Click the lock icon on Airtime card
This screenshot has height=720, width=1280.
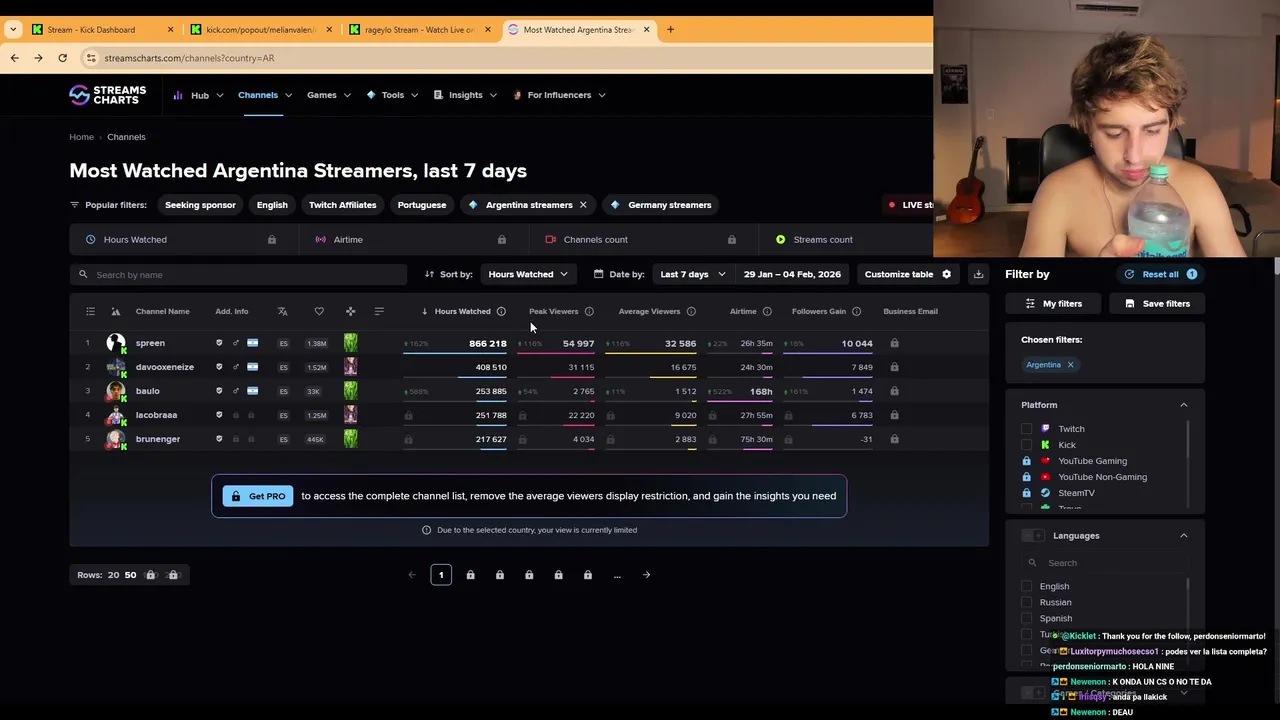tap(501, 240)
